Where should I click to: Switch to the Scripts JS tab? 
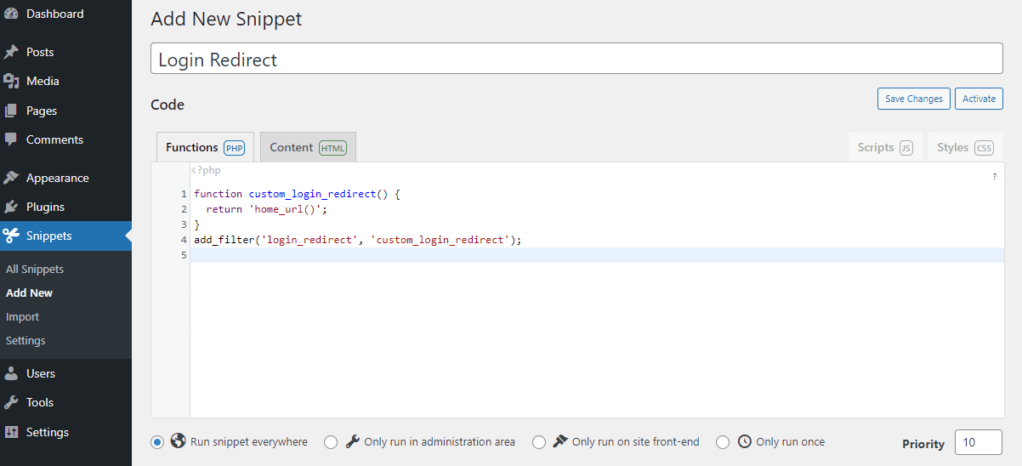coord(884,148)
